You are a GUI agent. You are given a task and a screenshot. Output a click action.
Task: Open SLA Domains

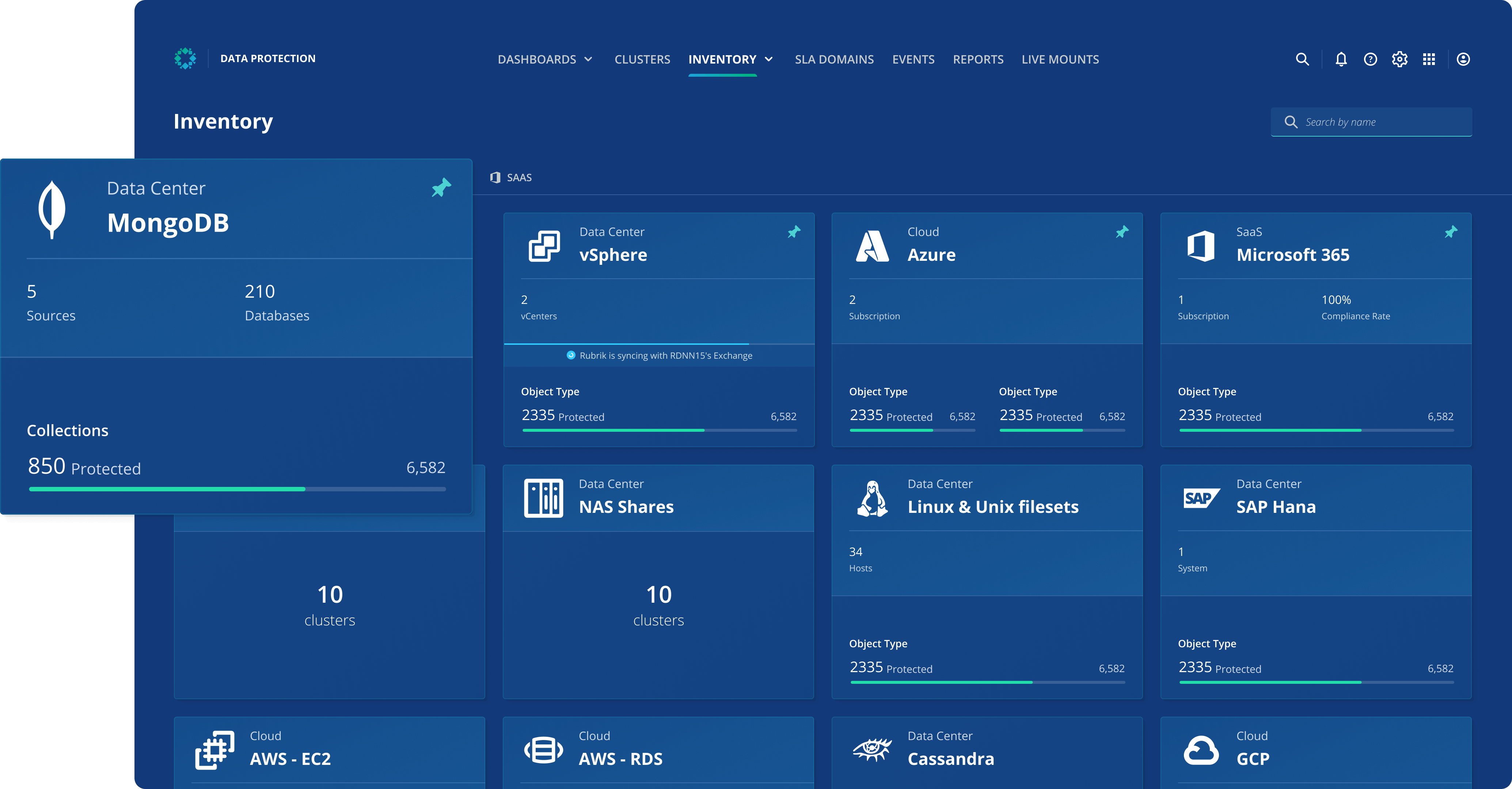coord(834,59)
